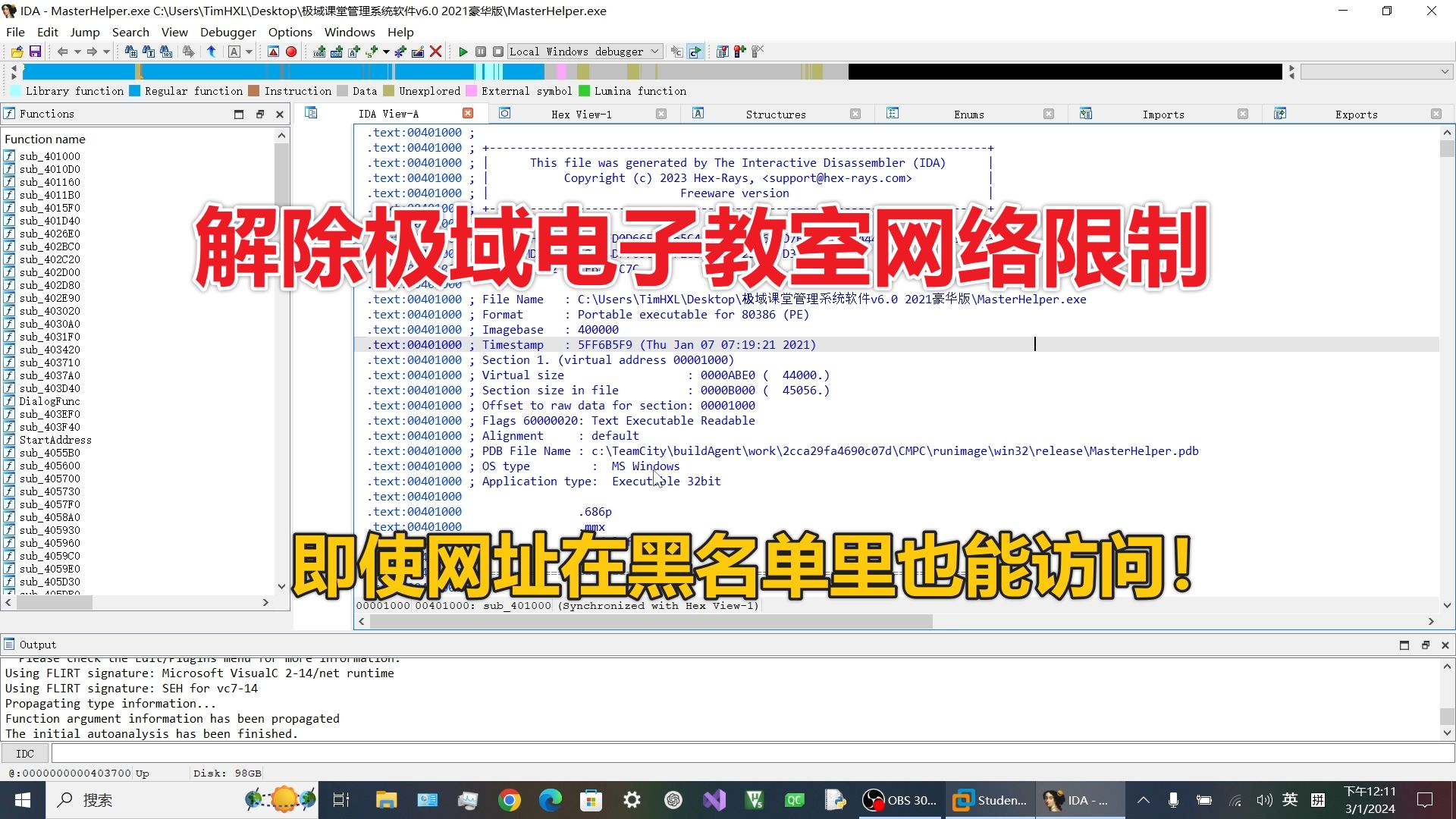Click the IDA View-A tab
The image size is (1456, 819).
click(390, 113)
